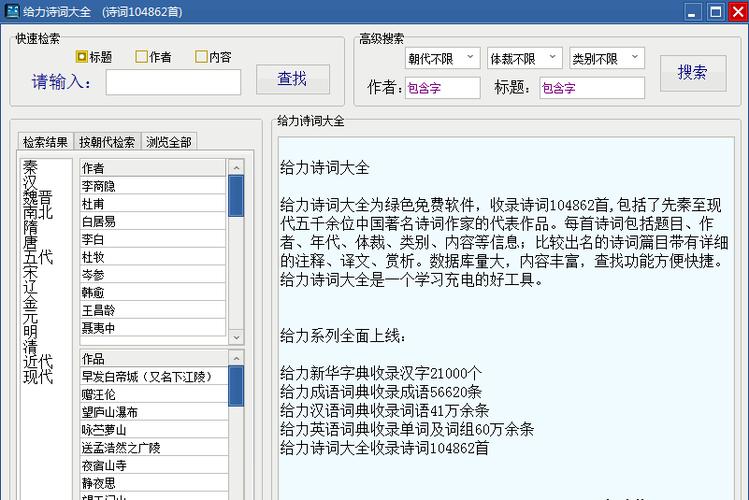Minimize the 给力诗词大全 window
The width and height of the screenshot is (749, 500).
pyautogui.click(x=691, y=12)
